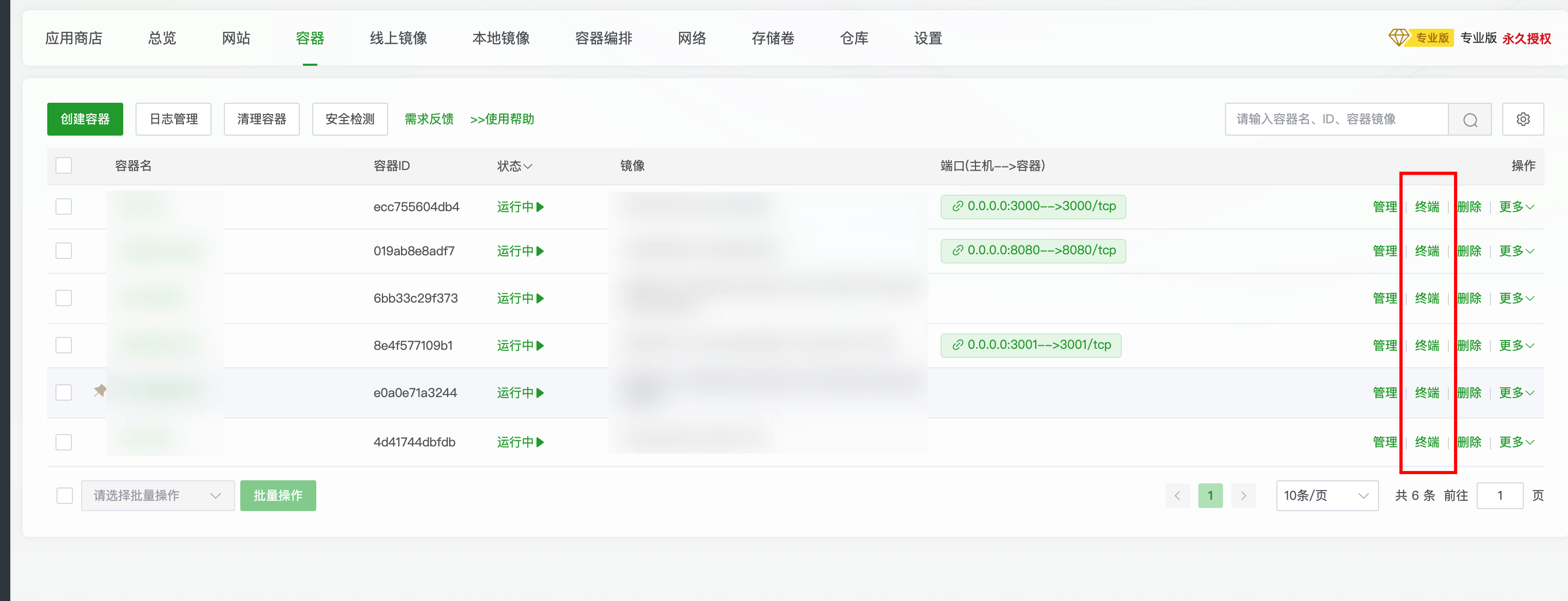Open 终端 for container 019ab8e8adf7
1568x601 pixels.
point(1427,251)
